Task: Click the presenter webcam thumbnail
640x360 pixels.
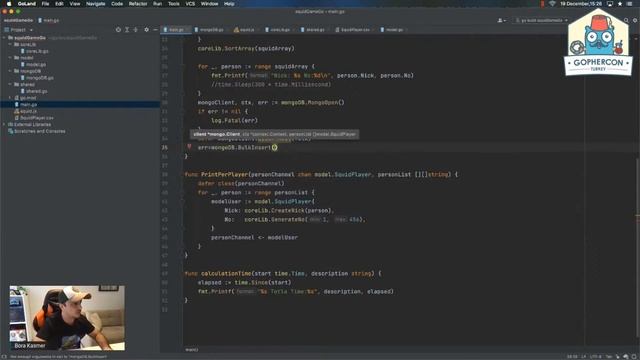Action: (x=67, y=318)
